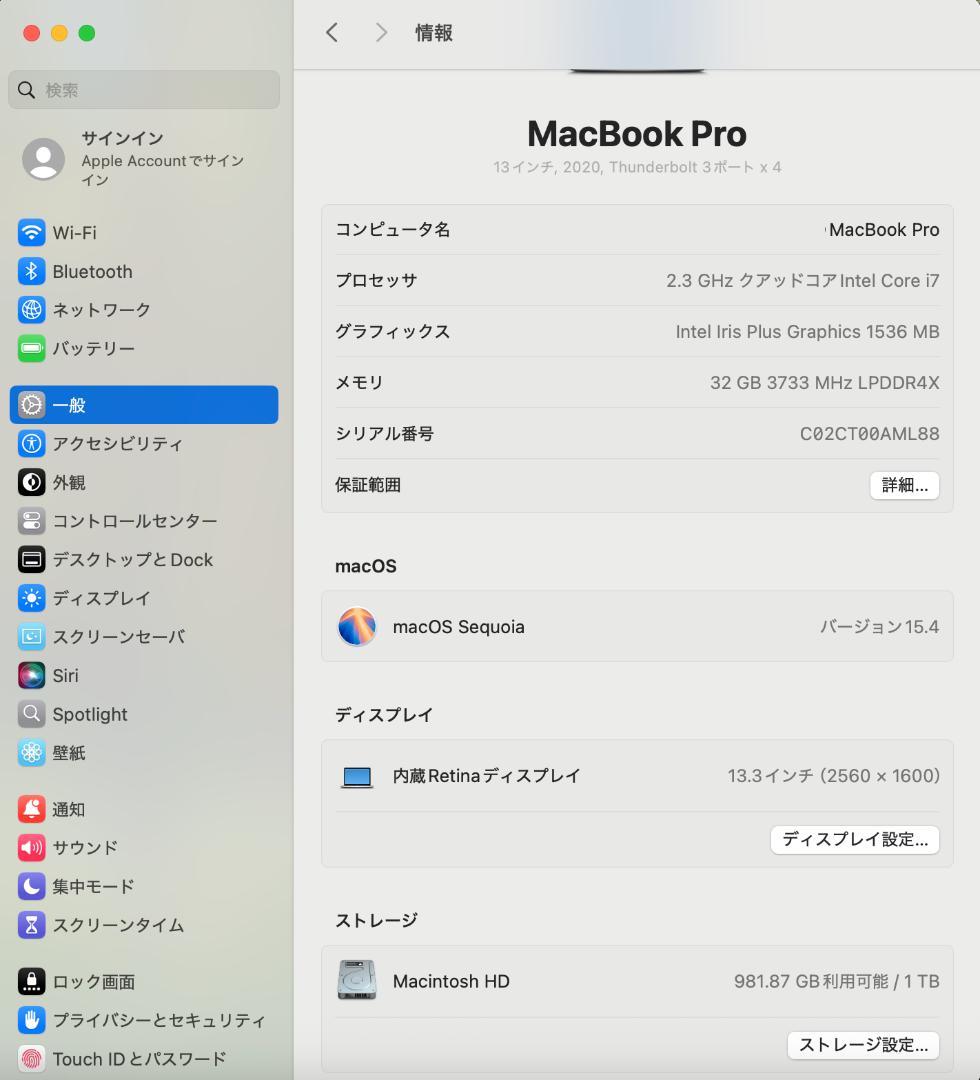
Task: Open the 外観 appearance settings icon
Action: pos(28,482)
